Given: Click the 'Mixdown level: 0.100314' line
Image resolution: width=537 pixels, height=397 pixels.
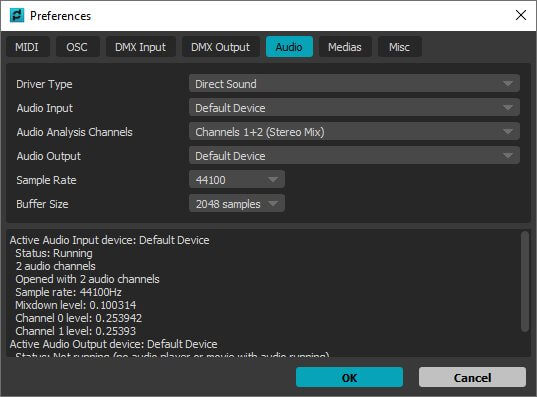Looking at the screenshot, I should 75,305.
